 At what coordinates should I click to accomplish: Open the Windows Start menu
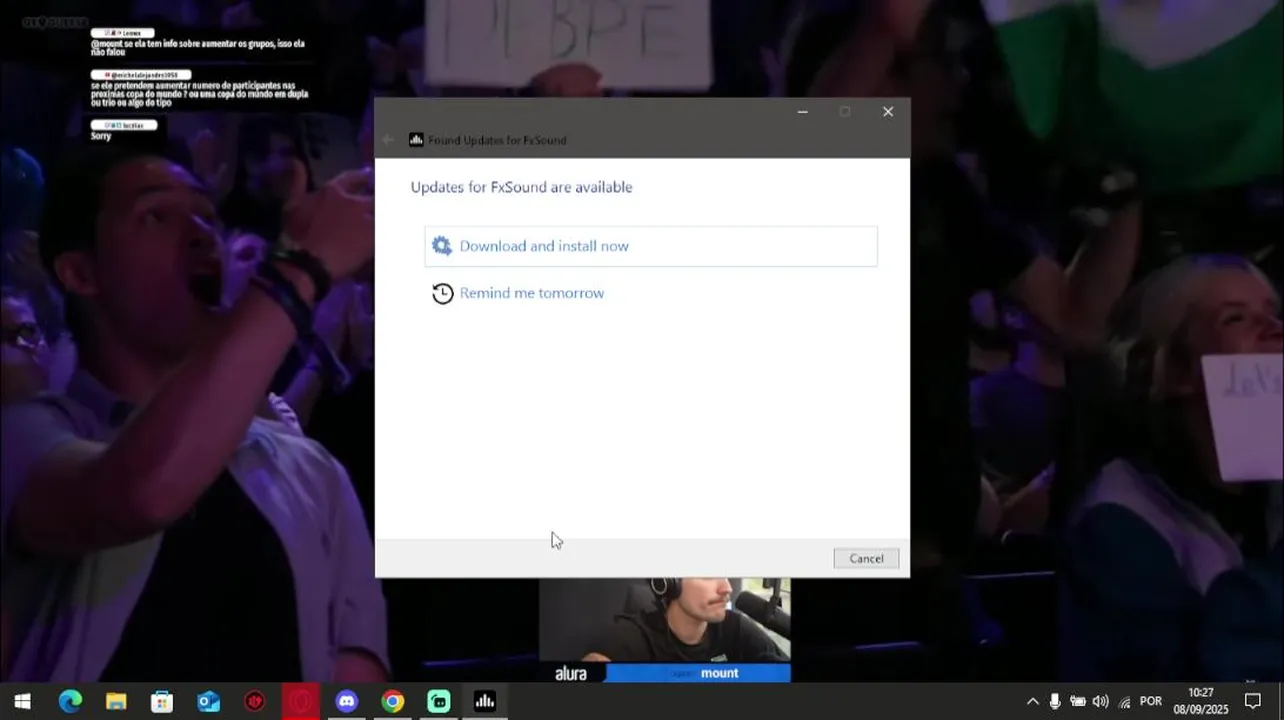22,701
